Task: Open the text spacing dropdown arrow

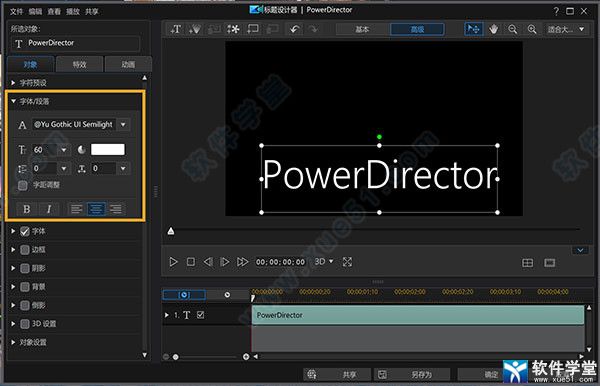Action: click(123, 168)
